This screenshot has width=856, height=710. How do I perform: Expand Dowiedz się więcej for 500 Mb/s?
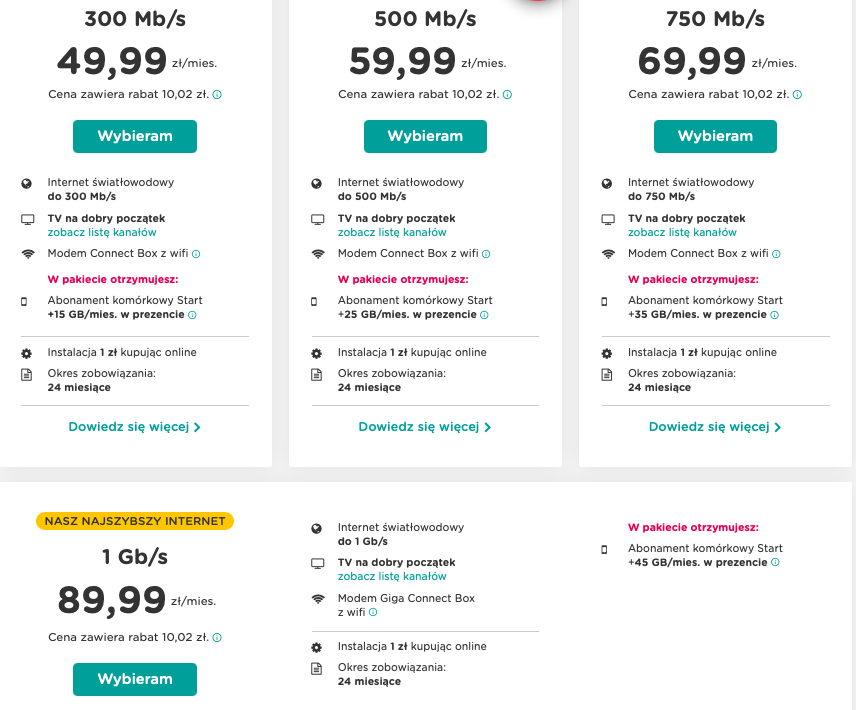(424, 427)
